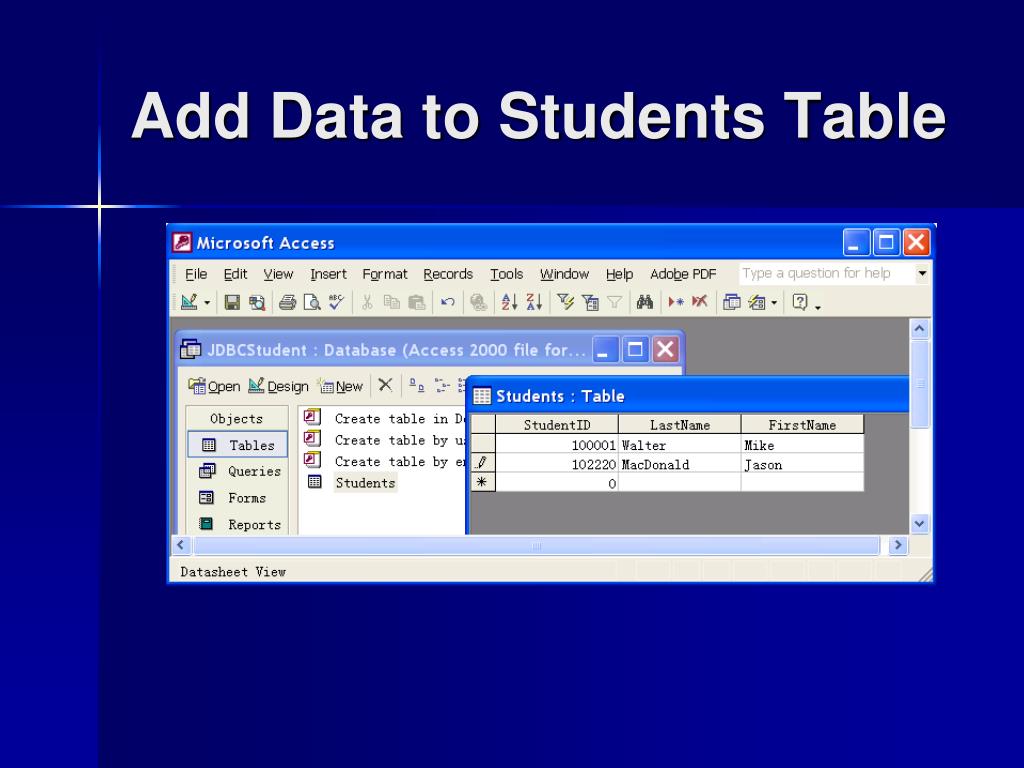Click the vertical scrollbar down arrow
This screenshot has width=1024, height=768.
(x=920, y=523)
